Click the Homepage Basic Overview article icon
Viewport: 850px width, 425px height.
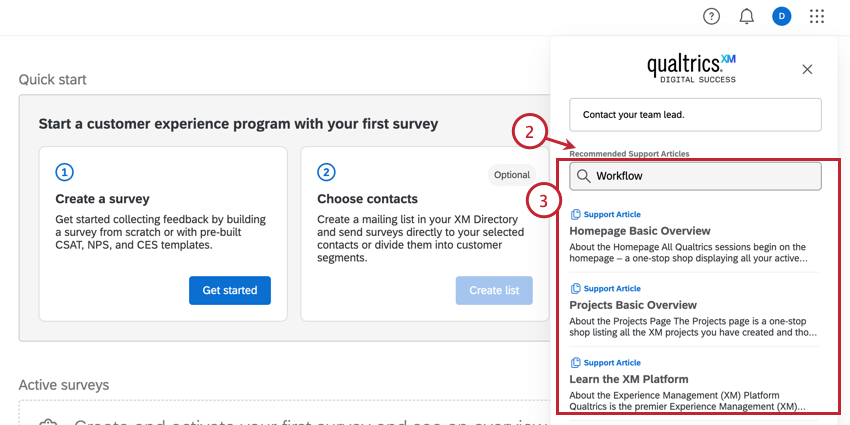(575, 215)
